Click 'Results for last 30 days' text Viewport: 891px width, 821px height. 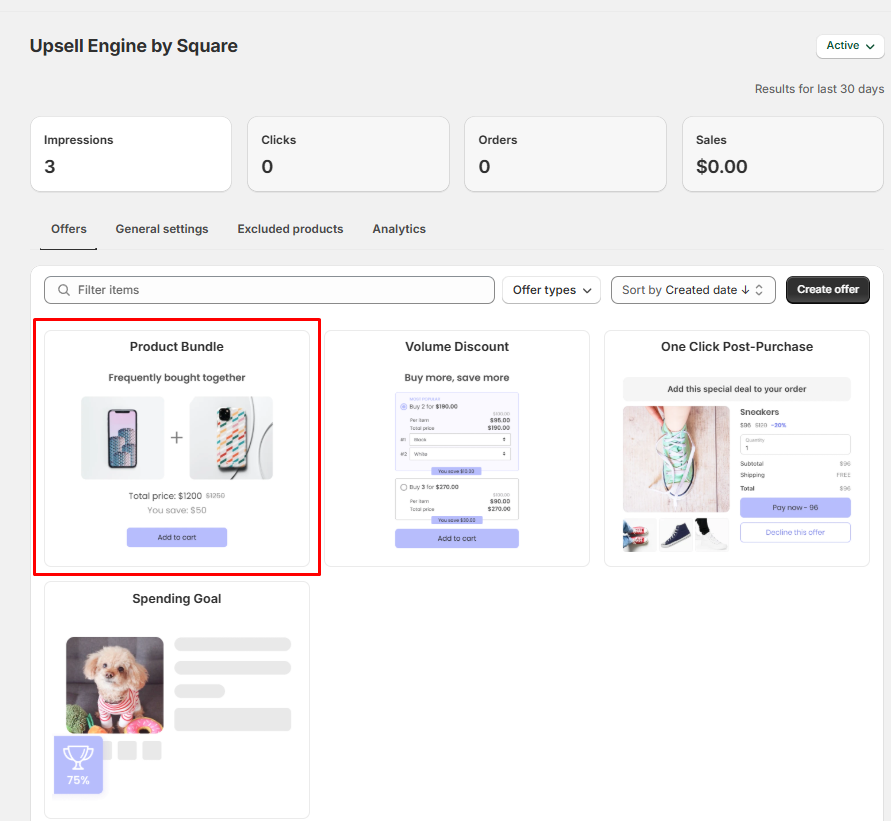tap(819, 89)
